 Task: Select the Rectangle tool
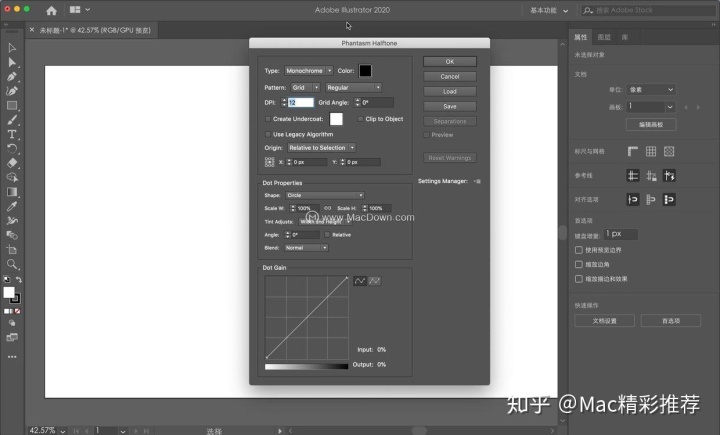12,106
